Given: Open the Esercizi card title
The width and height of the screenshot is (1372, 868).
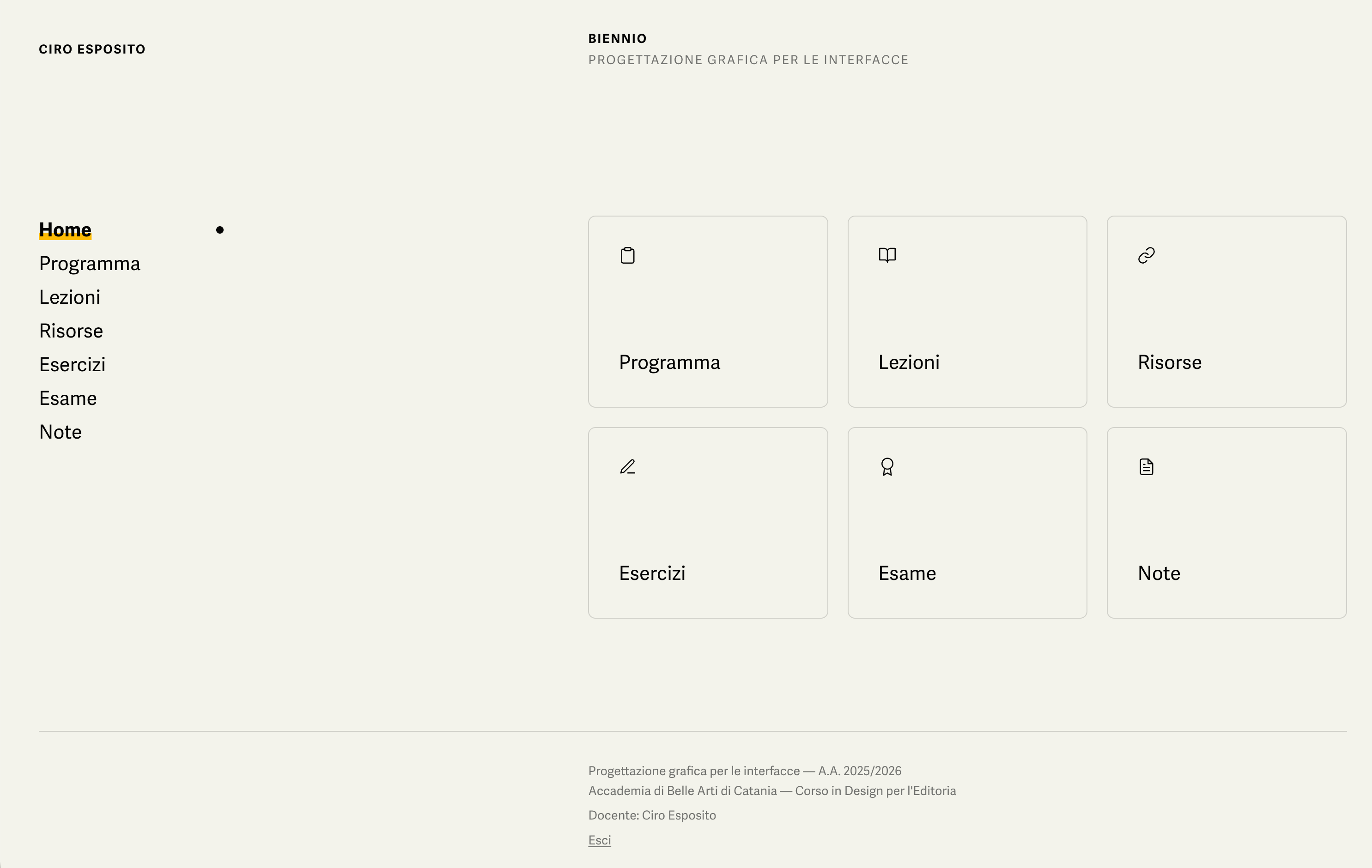Looking at the screenshot, I should tap(652, 573).
